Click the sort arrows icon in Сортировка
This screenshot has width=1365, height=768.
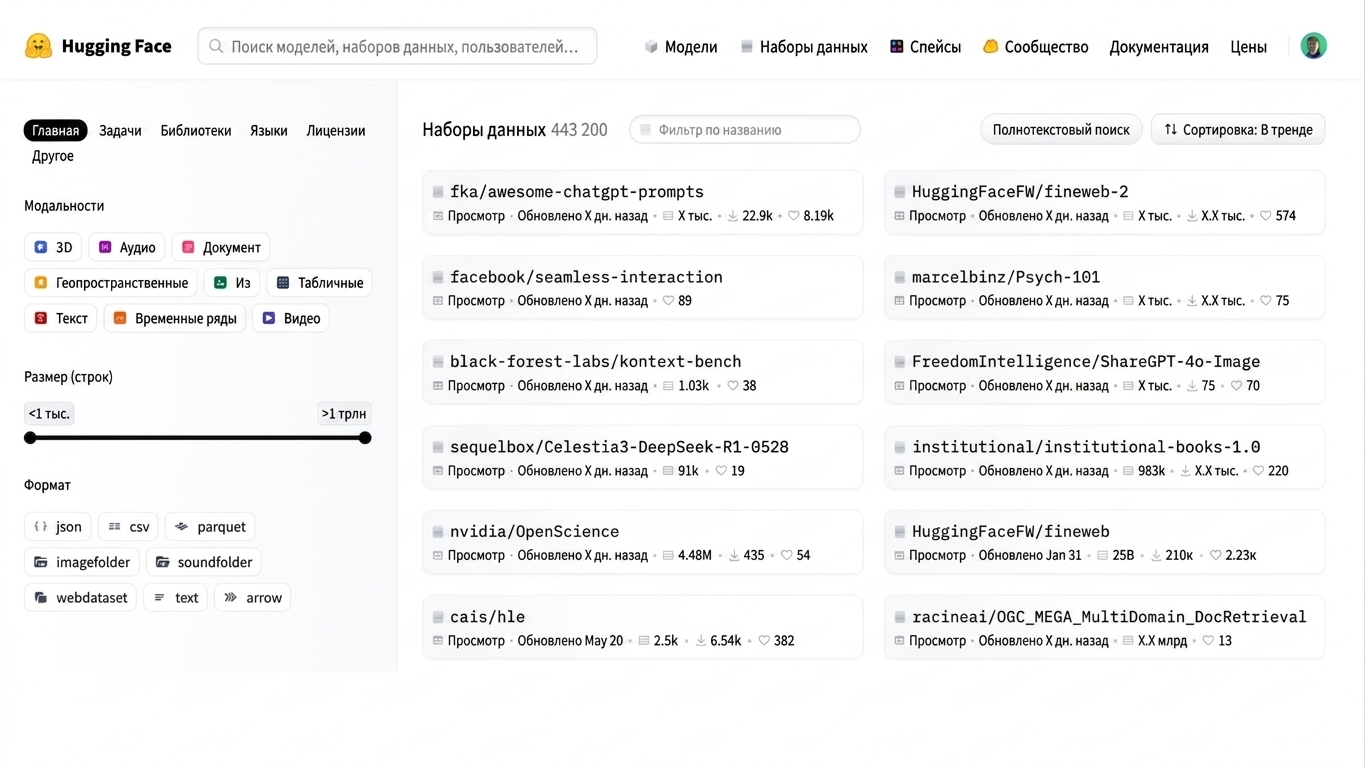(x=1171, y=129)
